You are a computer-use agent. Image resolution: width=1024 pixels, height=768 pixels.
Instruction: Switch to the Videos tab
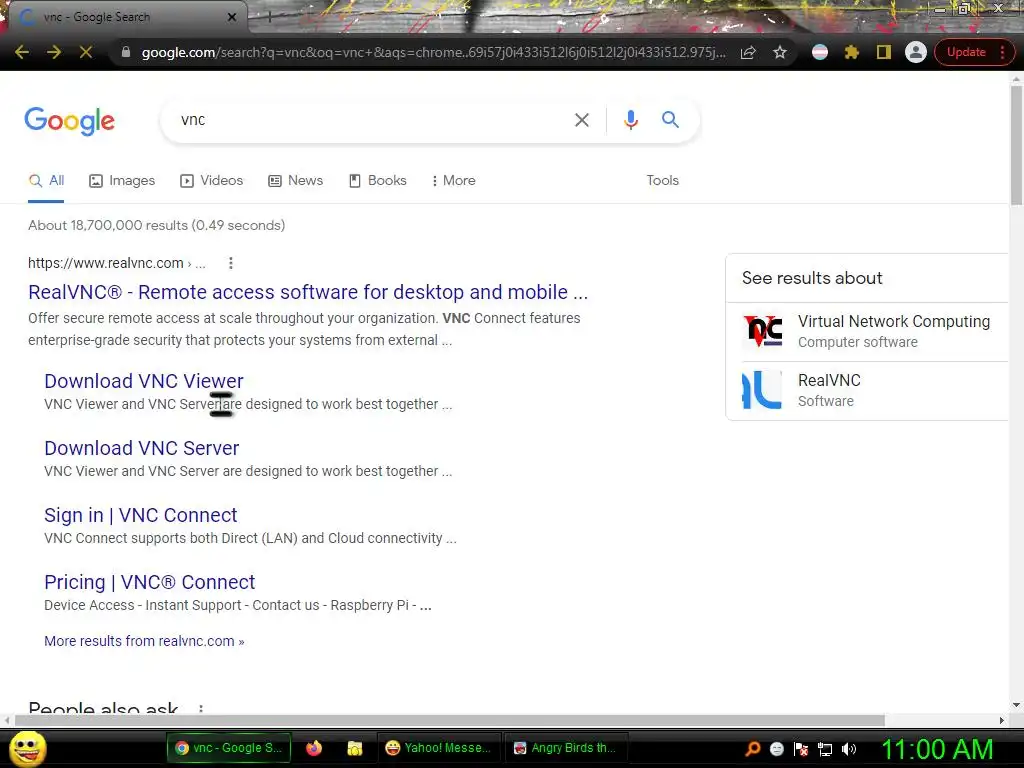pos(212,181)
